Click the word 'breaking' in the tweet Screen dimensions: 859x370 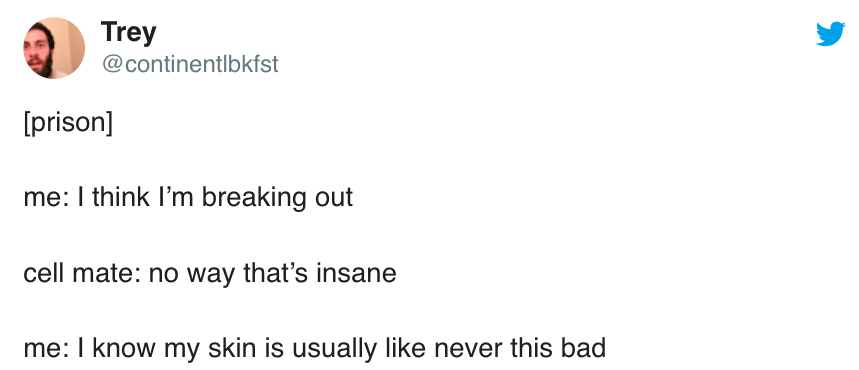[254, 197]
